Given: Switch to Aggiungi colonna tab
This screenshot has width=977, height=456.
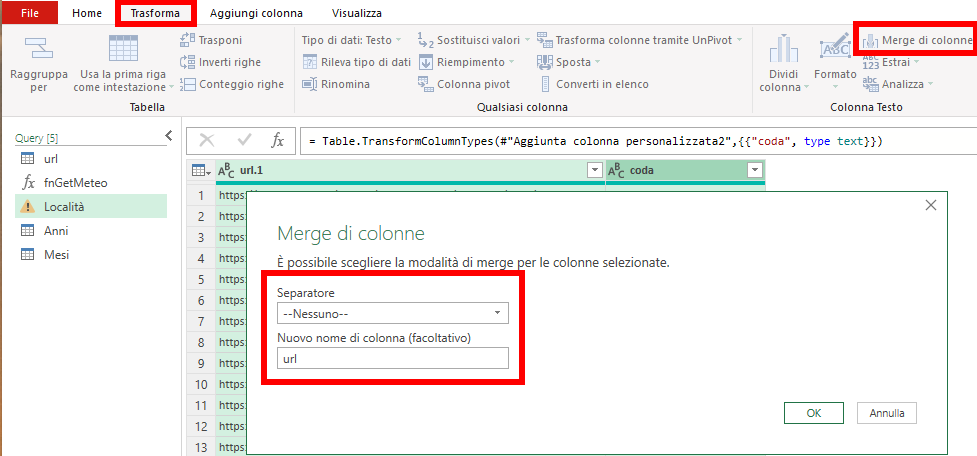Looking at the screenshot, I should pos(256,12).
